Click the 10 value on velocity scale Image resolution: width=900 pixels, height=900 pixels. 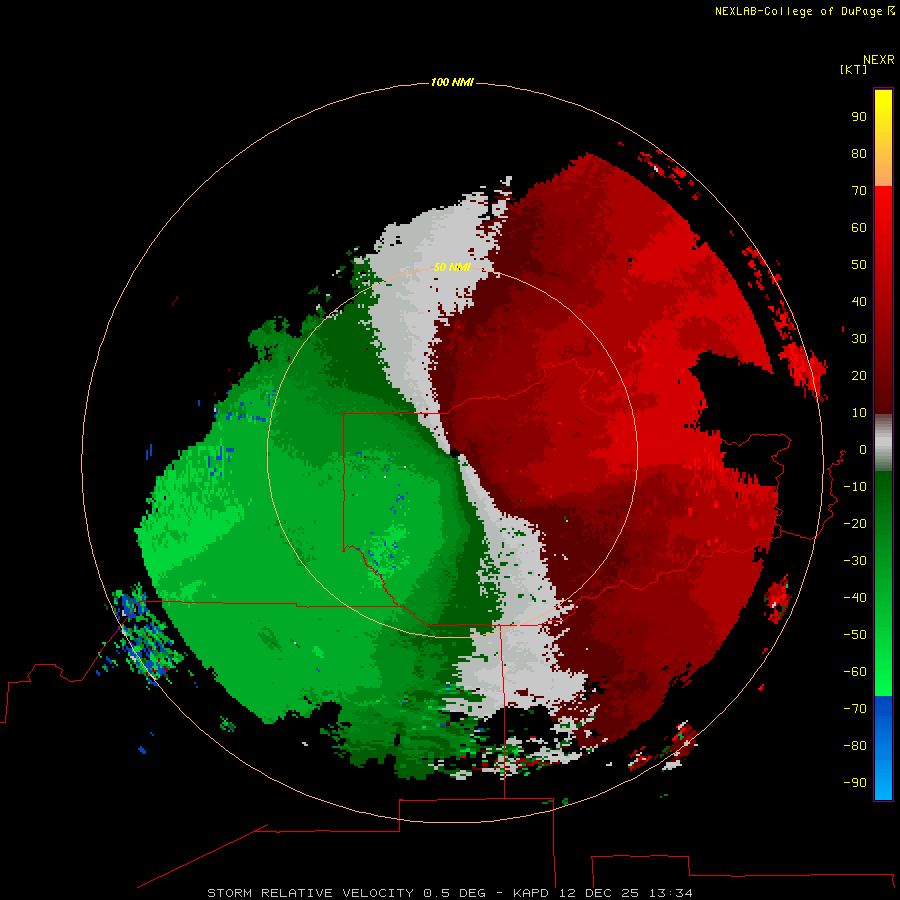click(859, 413)
